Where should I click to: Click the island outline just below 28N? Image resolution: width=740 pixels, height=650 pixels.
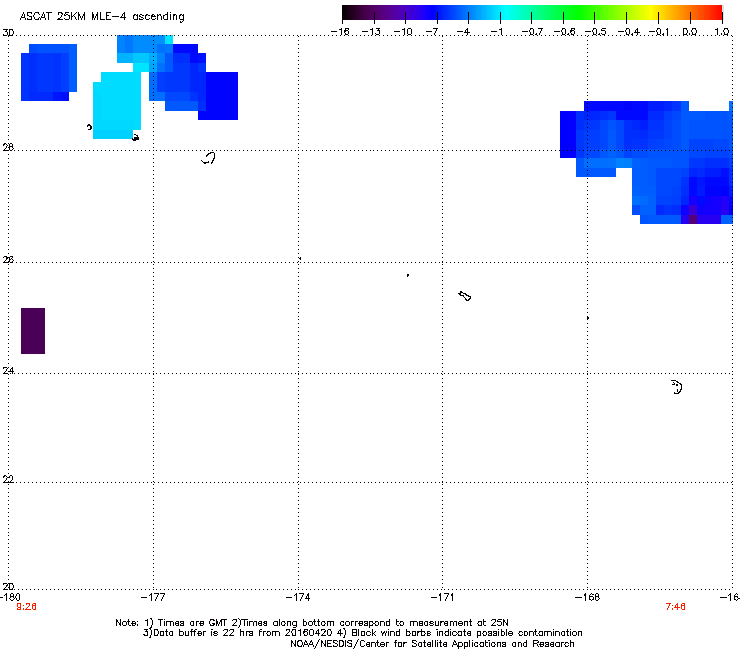click(209, 158)
